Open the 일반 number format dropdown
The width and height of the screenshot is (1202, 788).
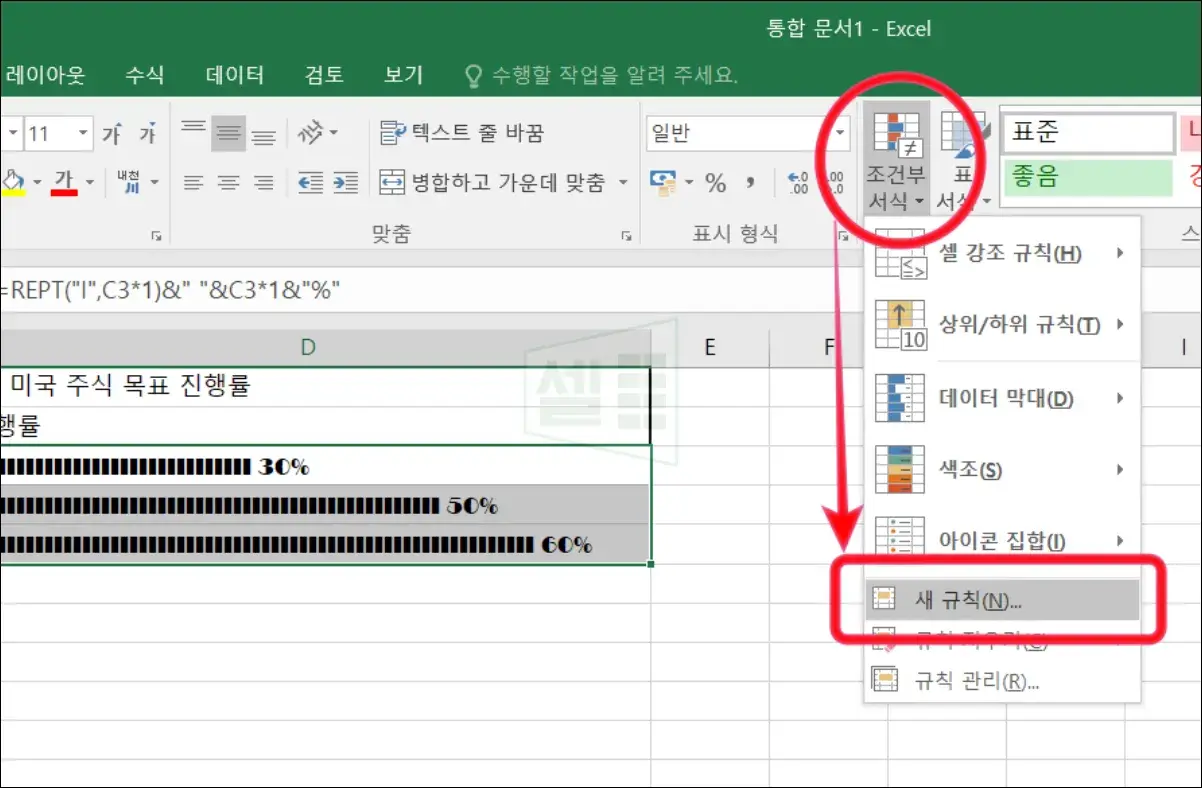(748, 132)
